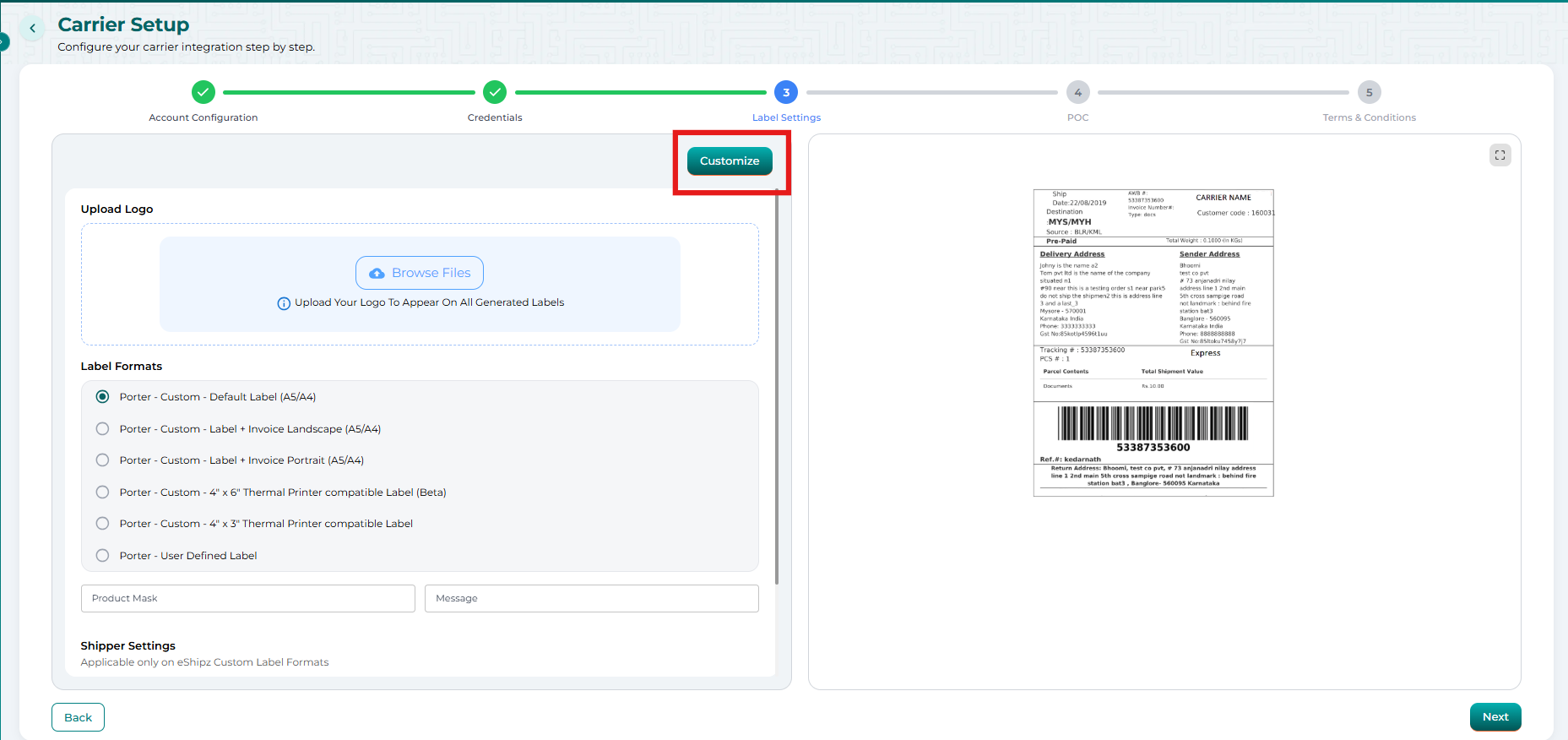1568x740 pixels.
Task: Open the Customize label button
Action: point(730,161)
